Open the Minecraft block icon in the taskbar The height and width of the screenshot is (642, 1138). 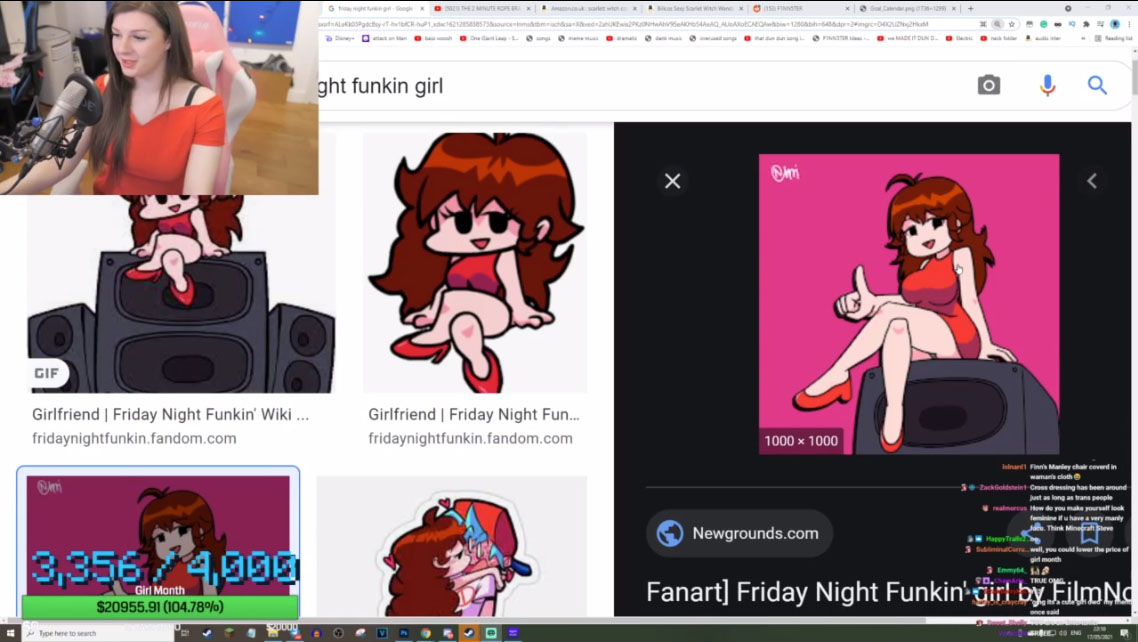[229, 633]
